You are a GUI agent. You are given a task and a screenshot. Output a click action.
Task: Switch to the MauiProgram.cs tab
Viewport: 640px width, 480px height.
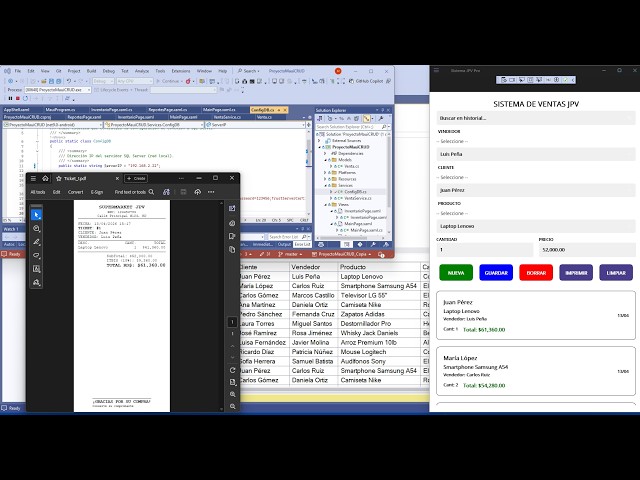pos(60,110)
